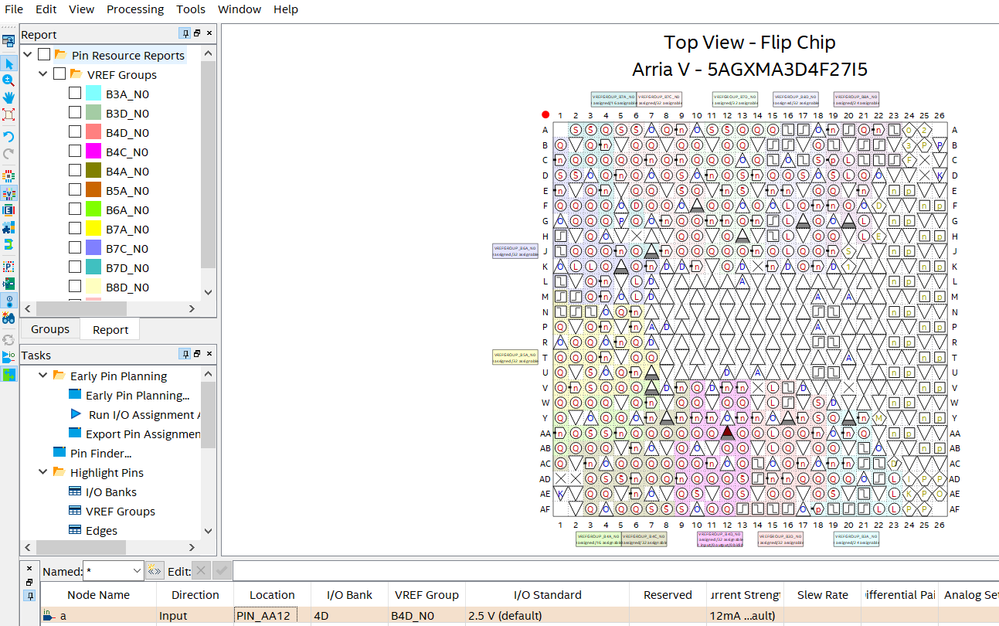999x626 pixels.
Task: Tick the Pin Resource Reports checkbox
Action: click(44, 55)
